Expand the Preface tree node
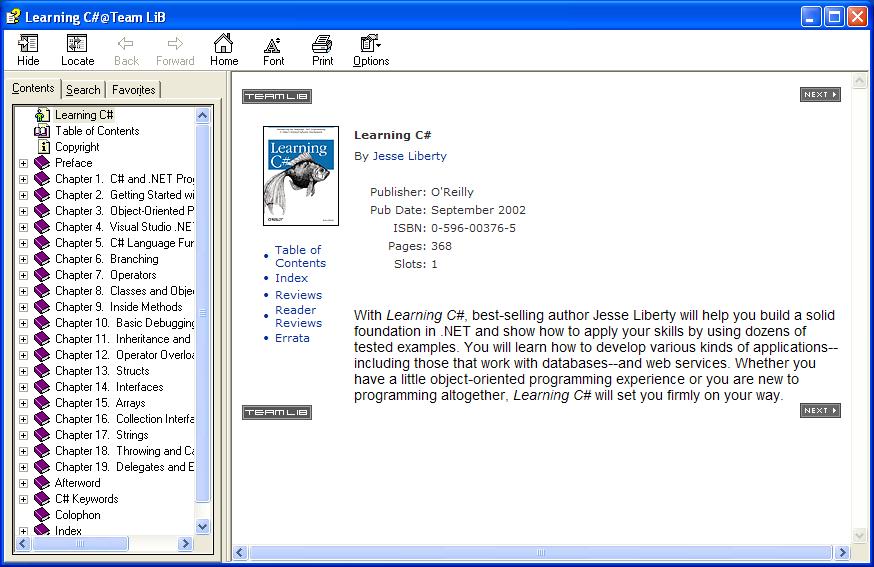The width and height of the screenshot is (874, 567). coord(23,163)
